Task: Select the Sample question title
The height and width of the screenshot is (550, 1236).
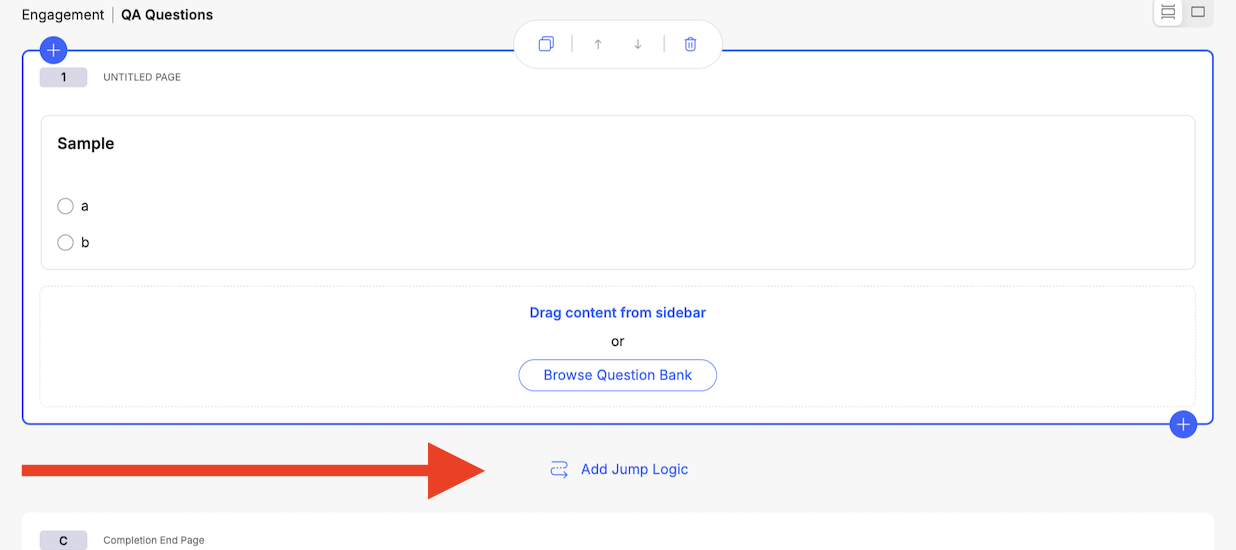Action: (86, 144)
